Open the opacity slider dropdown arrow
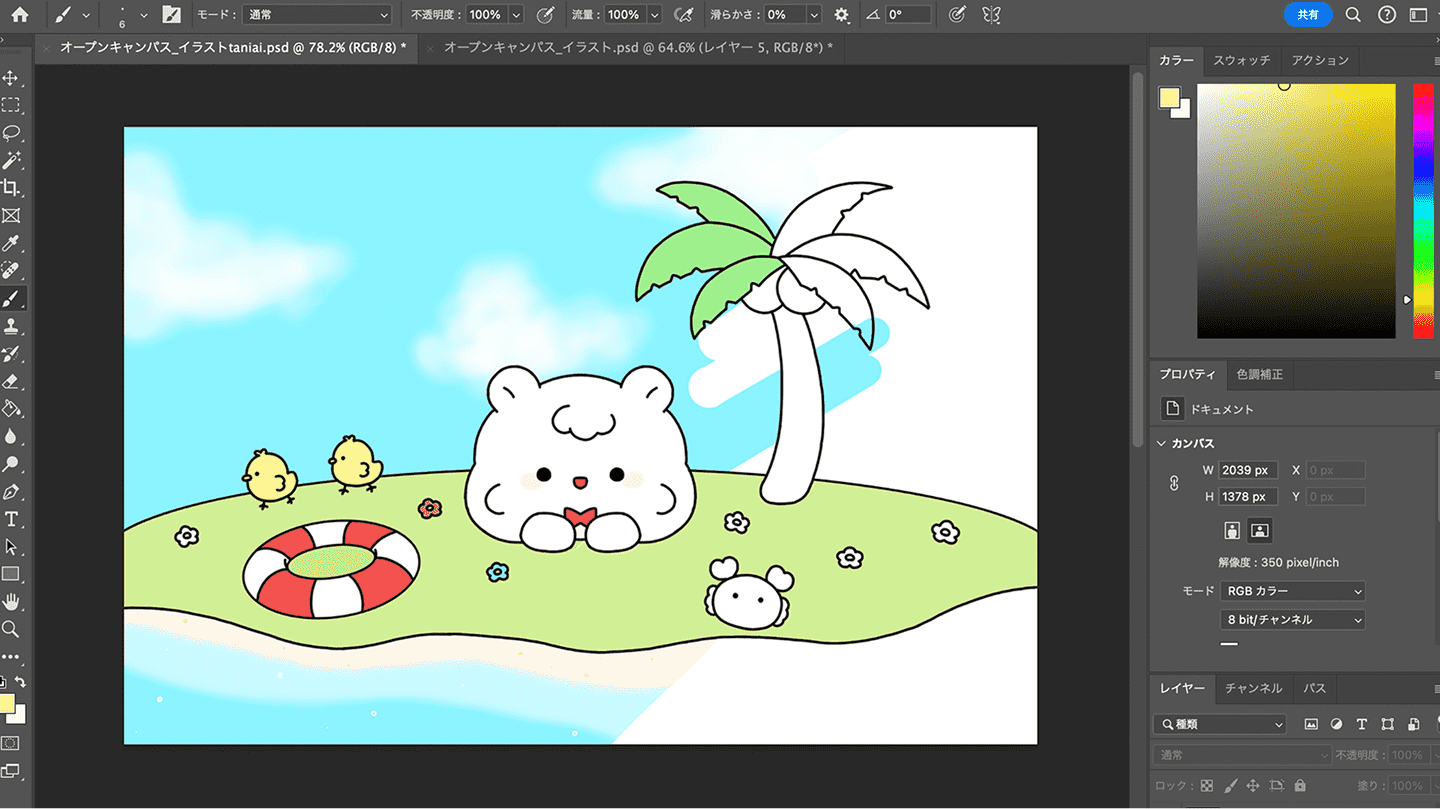The width and height of the screenshot is (1440, 809). click(x=516, y=15)
